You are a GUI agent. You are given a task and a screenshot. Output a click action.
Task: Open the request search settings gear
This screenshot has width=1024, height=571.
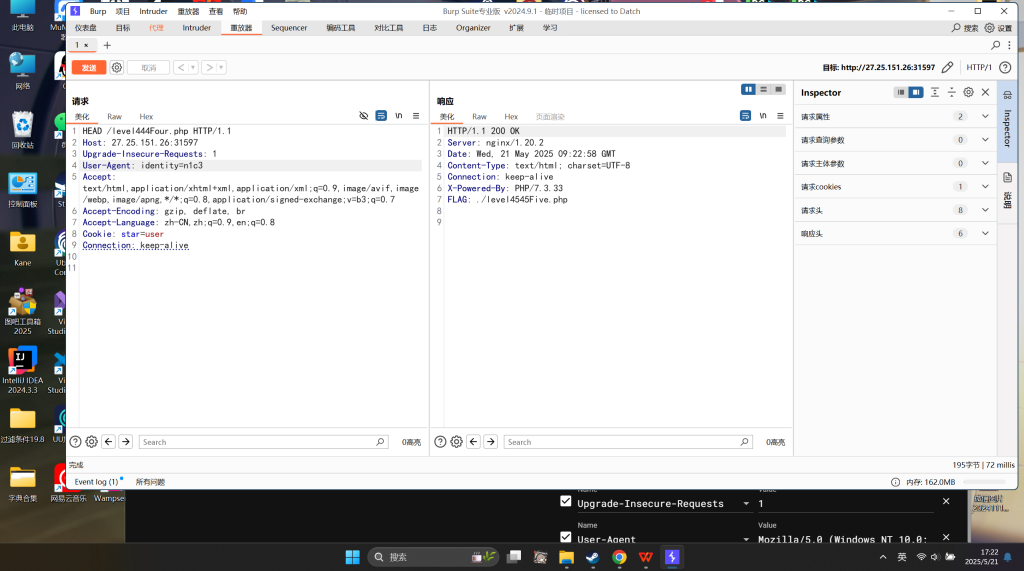pos(91,442)
